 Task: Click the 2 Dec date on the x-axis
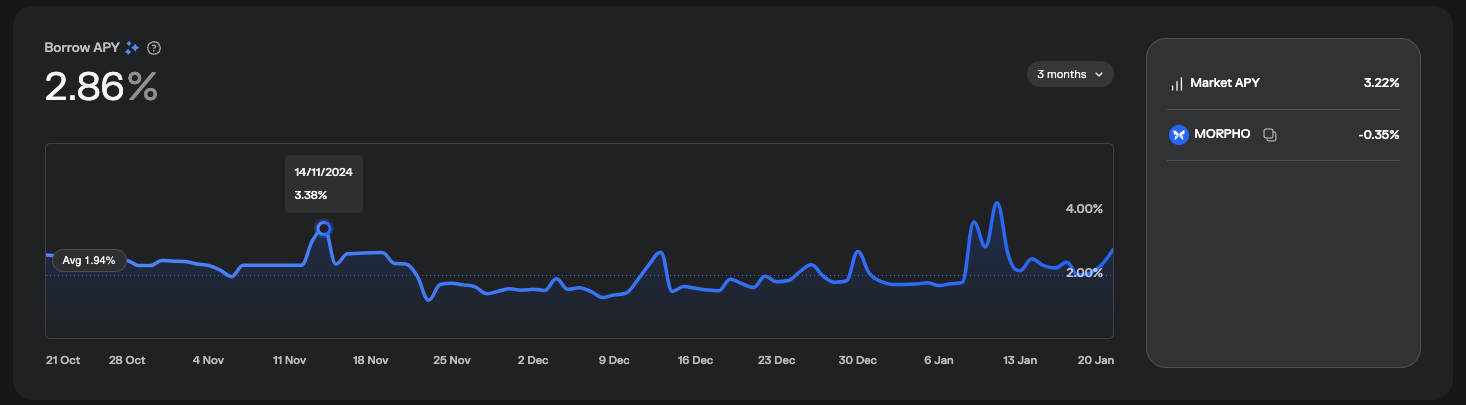coord(531,360)
